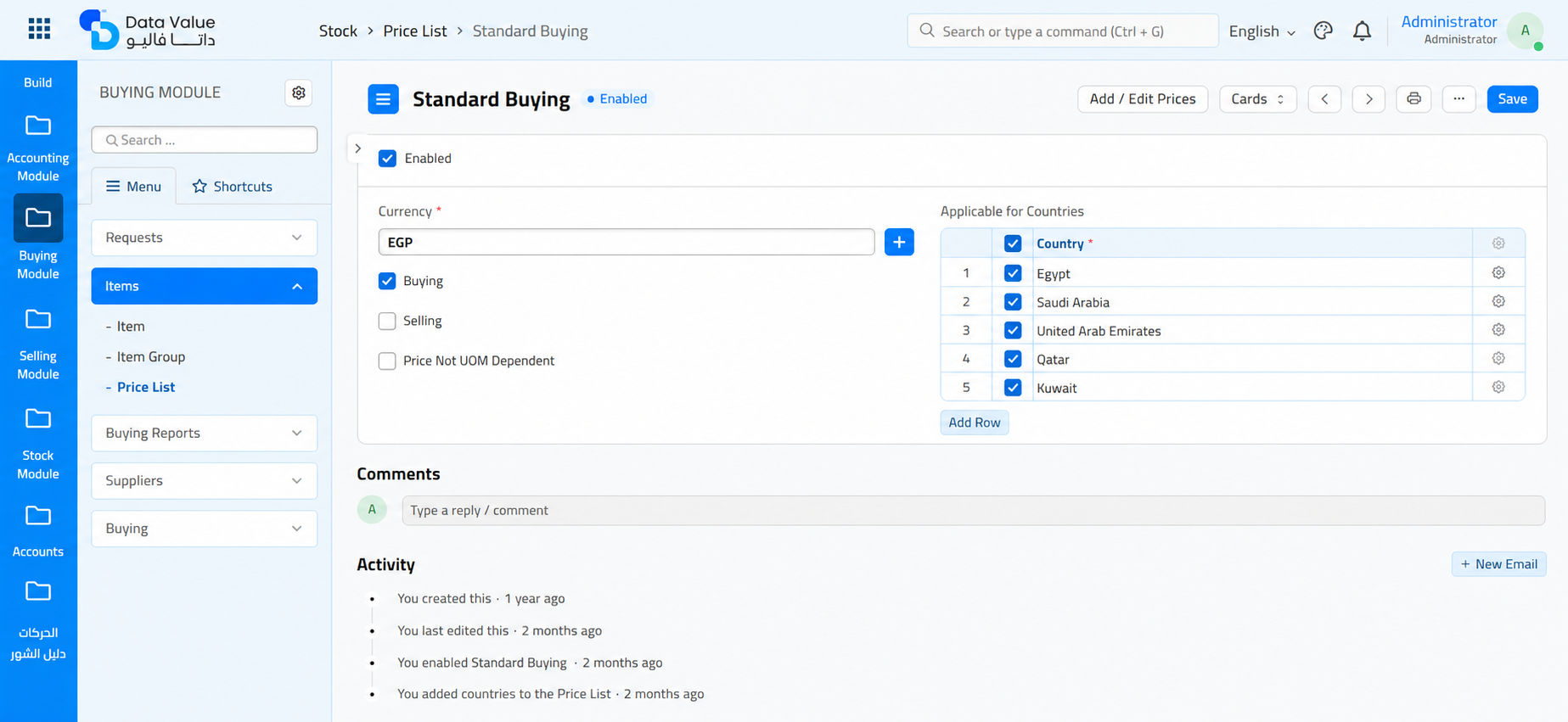
Task: Open Accounts folder icon
Action: 38,515
